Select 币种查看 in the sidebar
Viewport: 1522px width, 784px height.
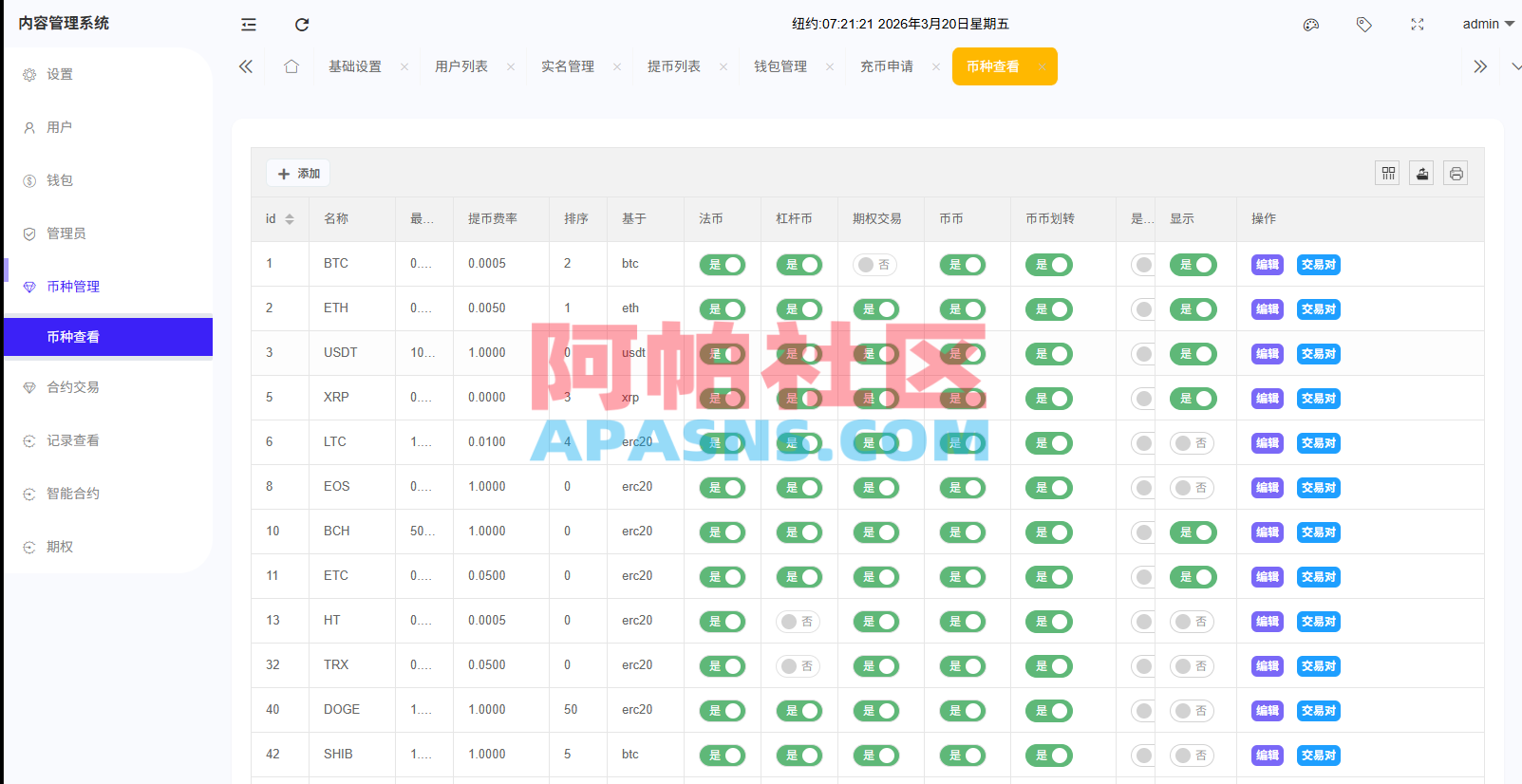click(x=108, y=337)
